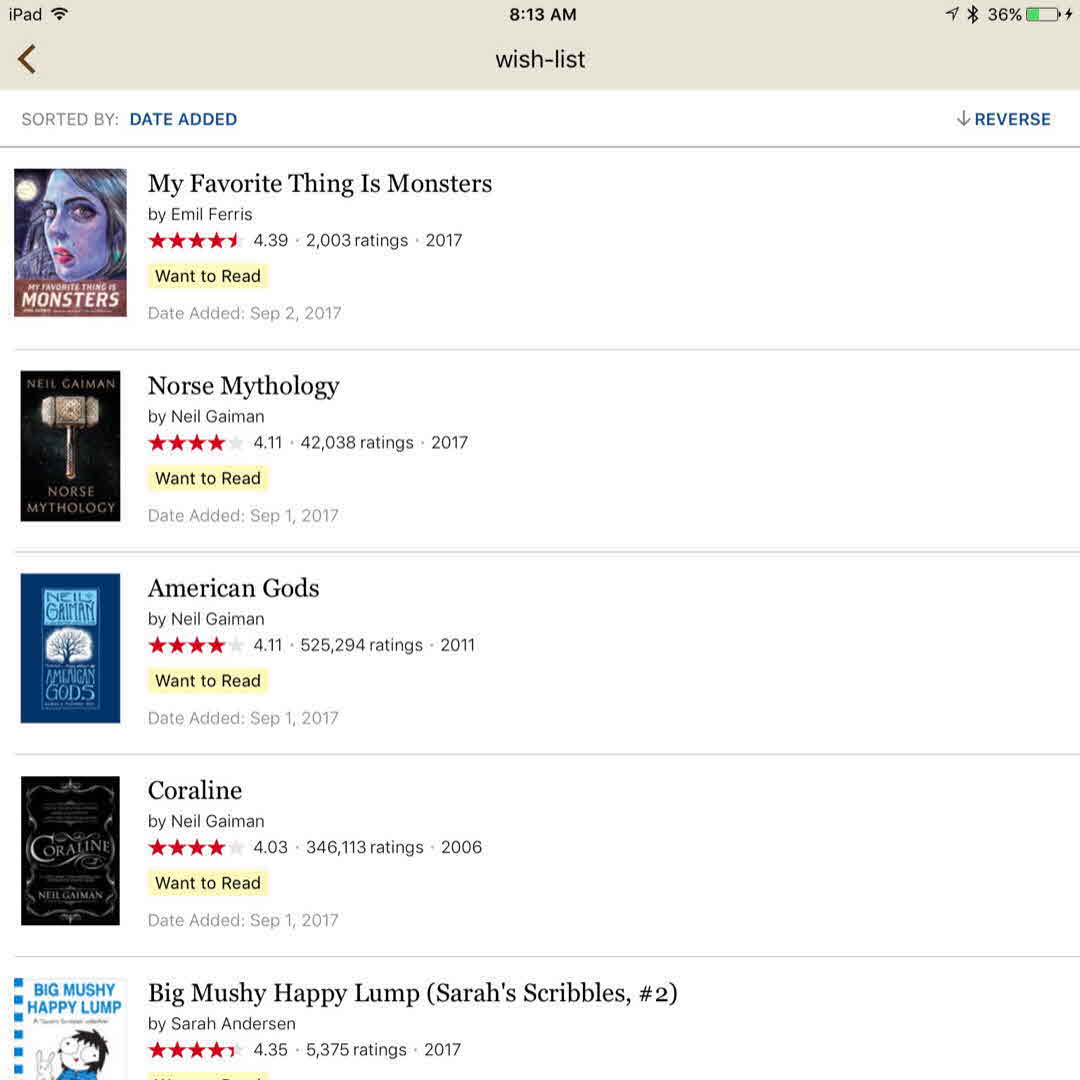Image resolution: width=1080 pixels, height=1080 pixels.
Task: Open the Norse Mythology cover thumbnail
Action: click(x=70, y=446)
